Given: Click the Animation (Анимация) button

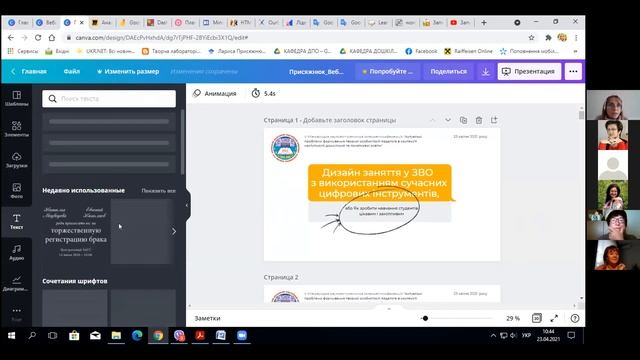Looking at the screenshot, I should [x=215, y=93].
